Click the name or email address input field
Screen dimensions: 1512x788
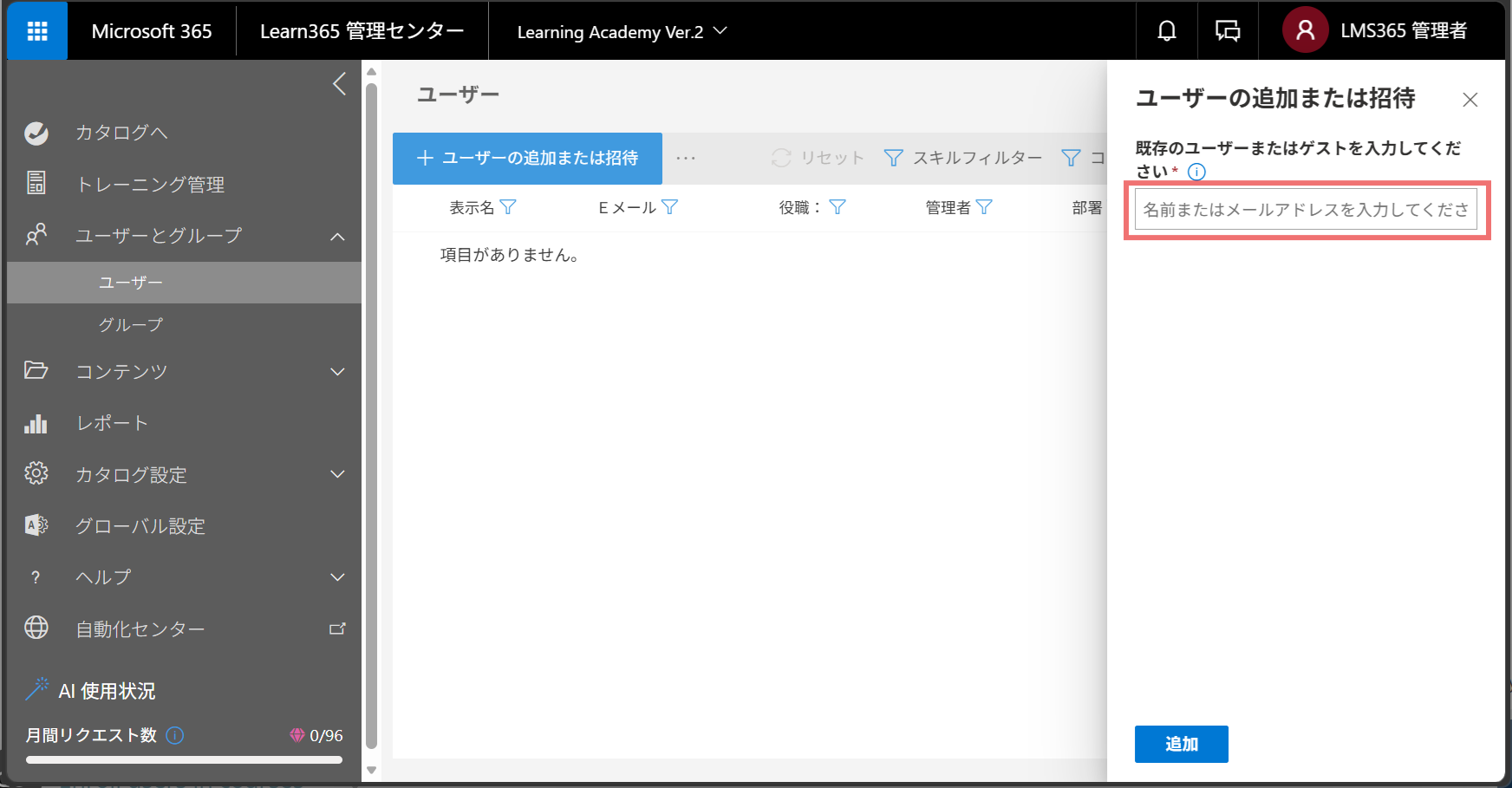(x=1306, y=209)
